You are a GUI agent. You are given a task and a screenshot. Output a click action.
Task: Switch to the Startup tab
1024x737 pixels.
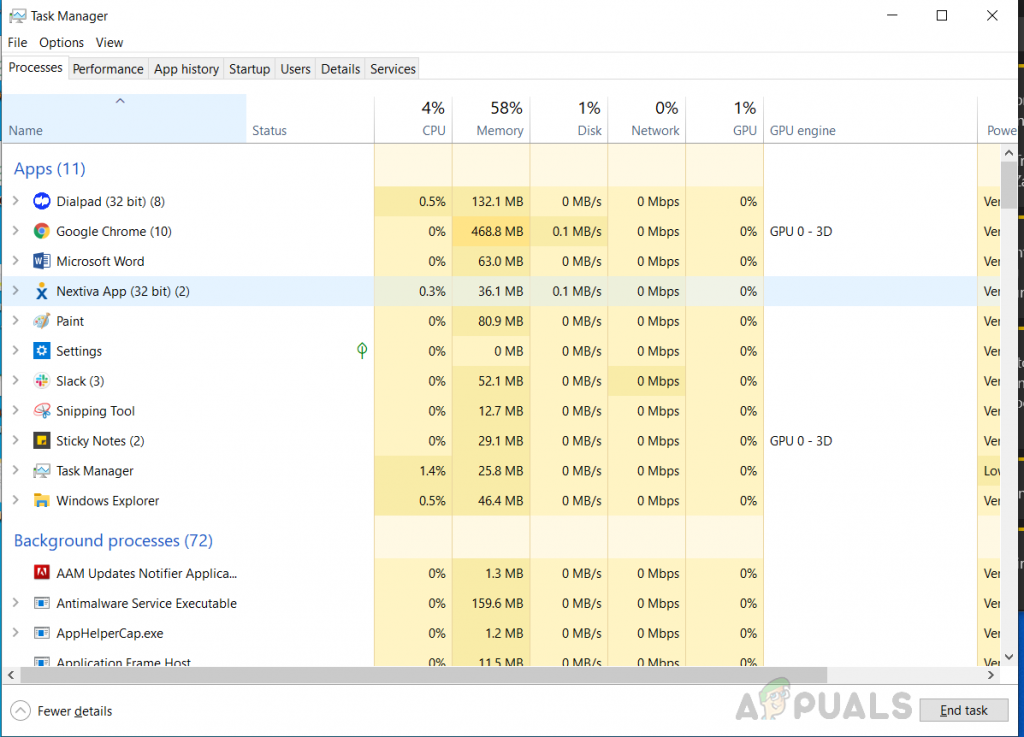pos(249,69)
